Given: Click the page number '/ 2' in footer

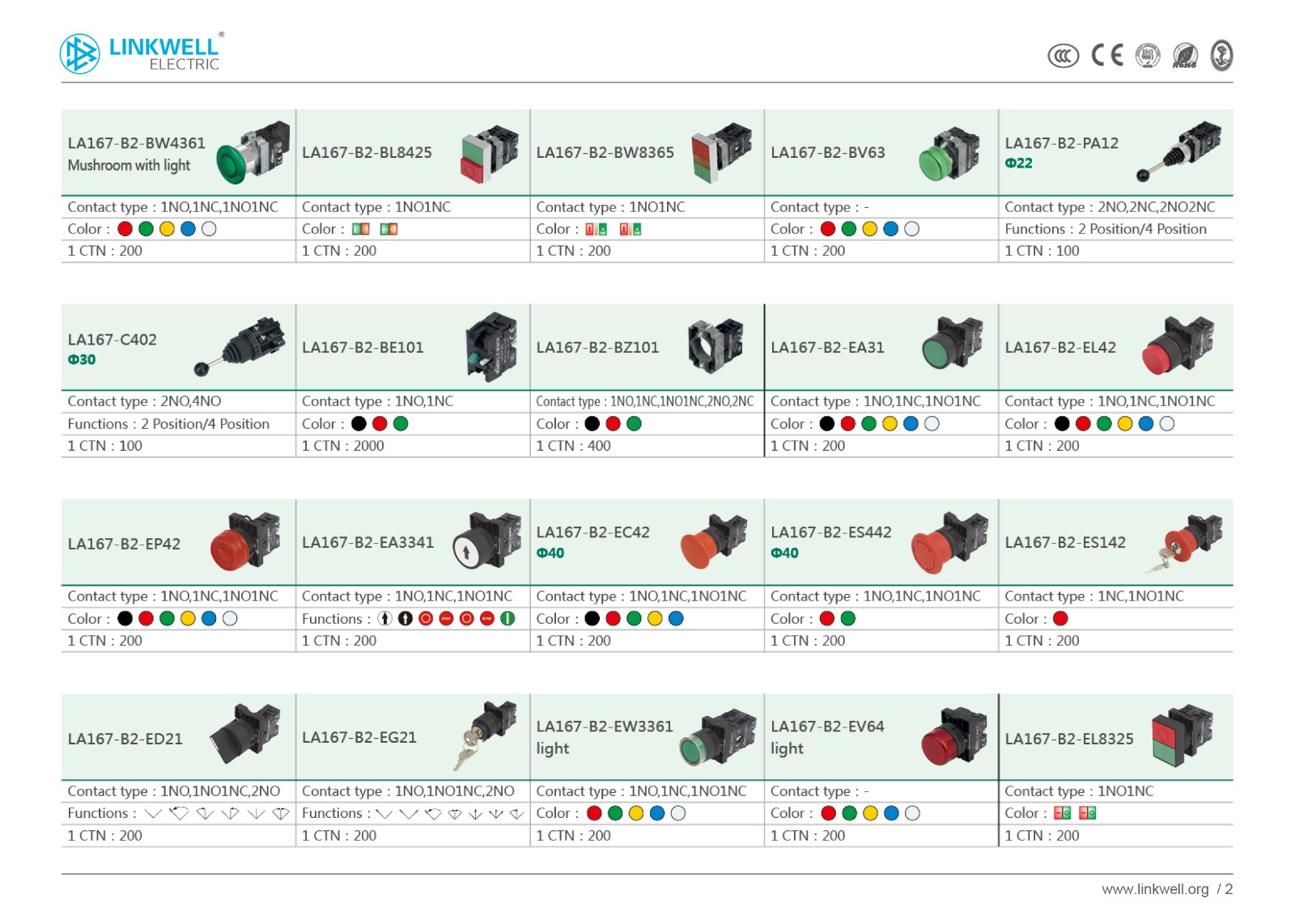Looking at the screenshot, I should pyautogui.click(x=1225, y=889).
